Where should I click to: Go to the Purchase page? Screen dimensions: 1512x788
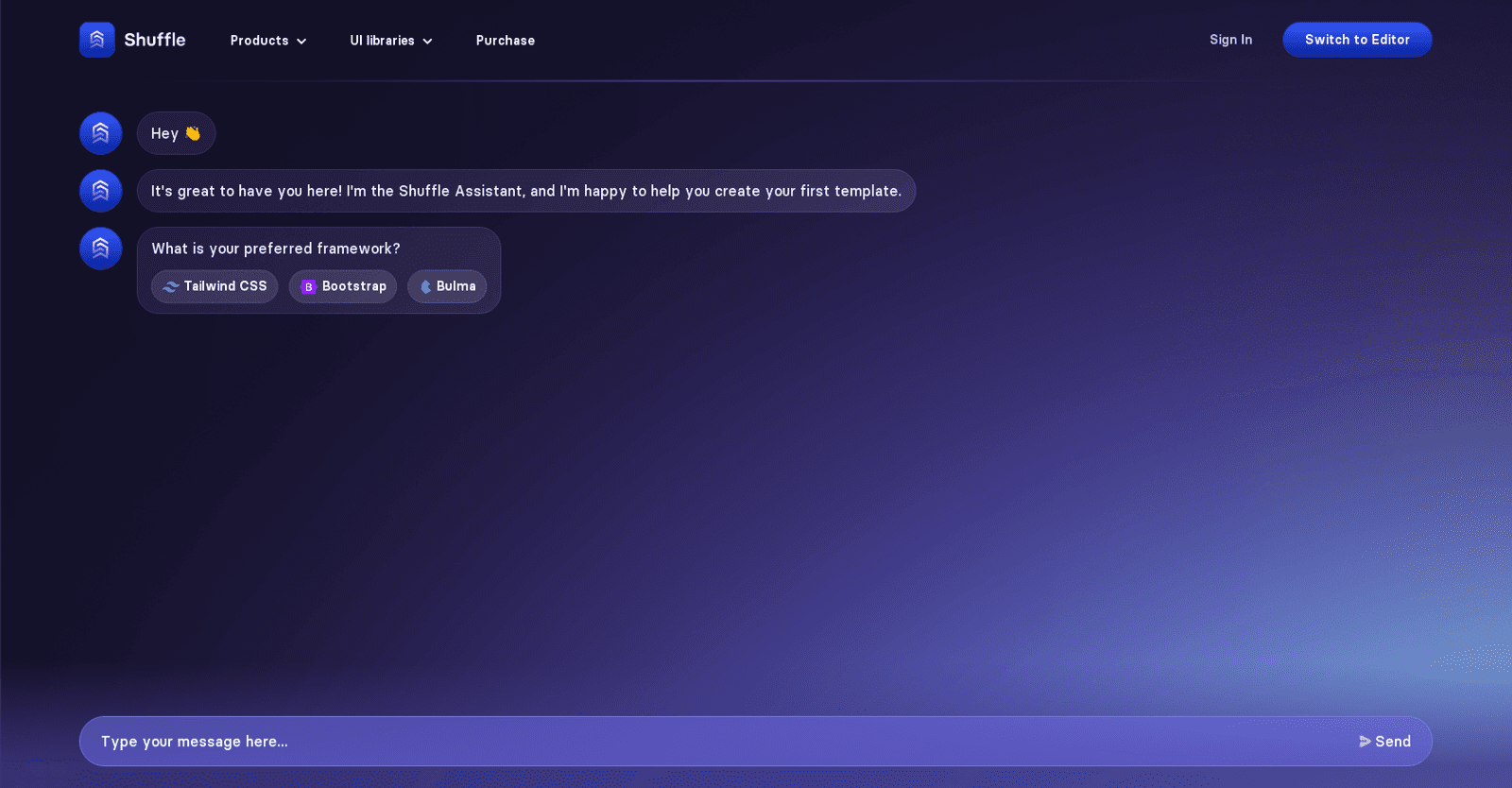(505, 41)
